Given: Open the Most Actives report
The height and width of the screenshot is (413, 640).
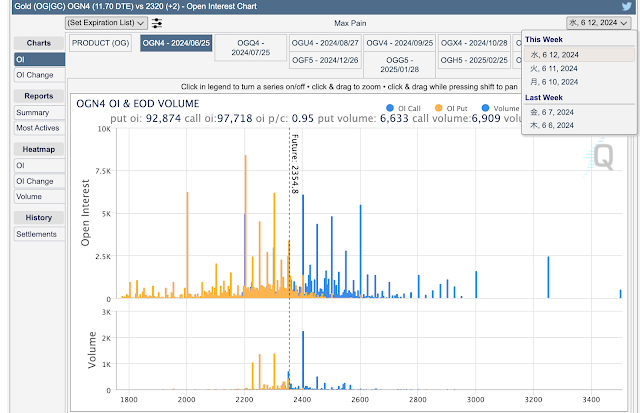Looking at the screenshot, I should pyautogui.click(x=40, y=128).
